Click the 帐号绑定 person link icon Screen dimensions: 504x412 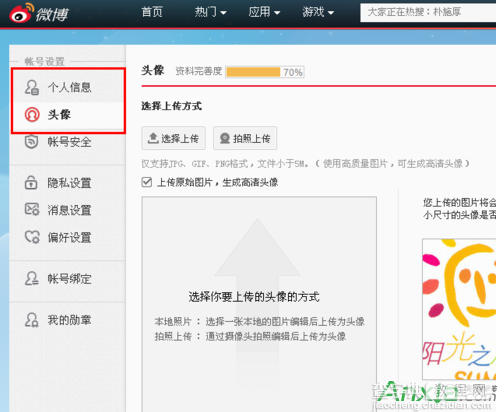[32, 278]
